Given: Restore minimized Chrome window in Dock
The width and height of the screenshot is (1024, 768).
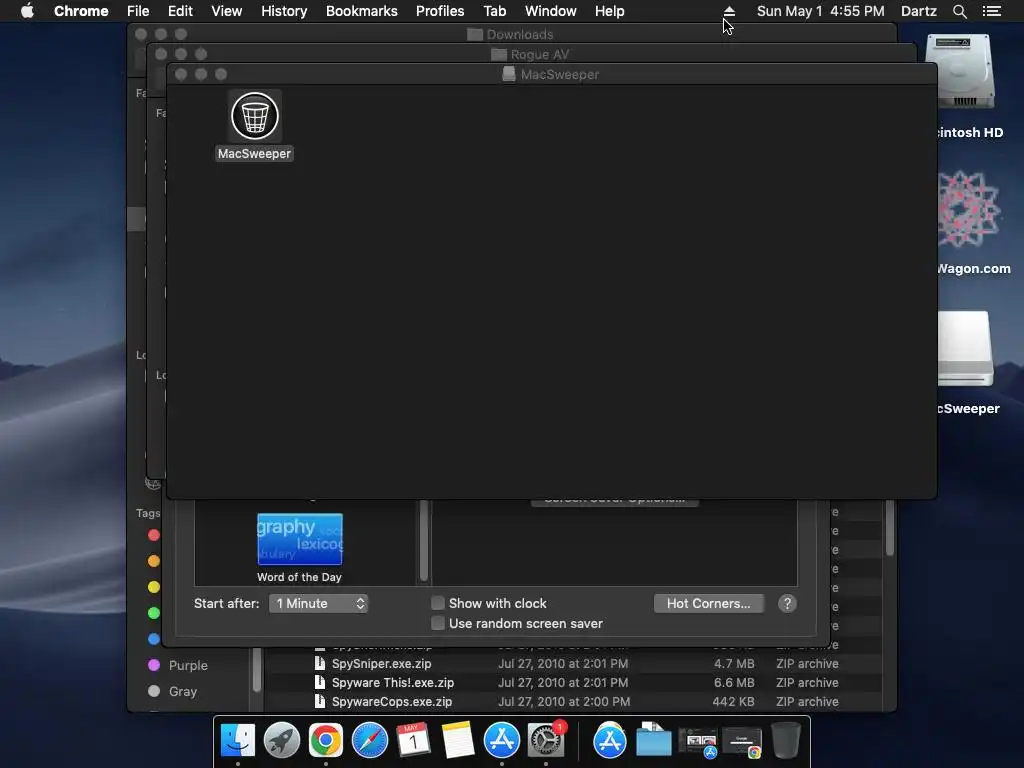Looking at the screenshot, I should pos(742,742).
